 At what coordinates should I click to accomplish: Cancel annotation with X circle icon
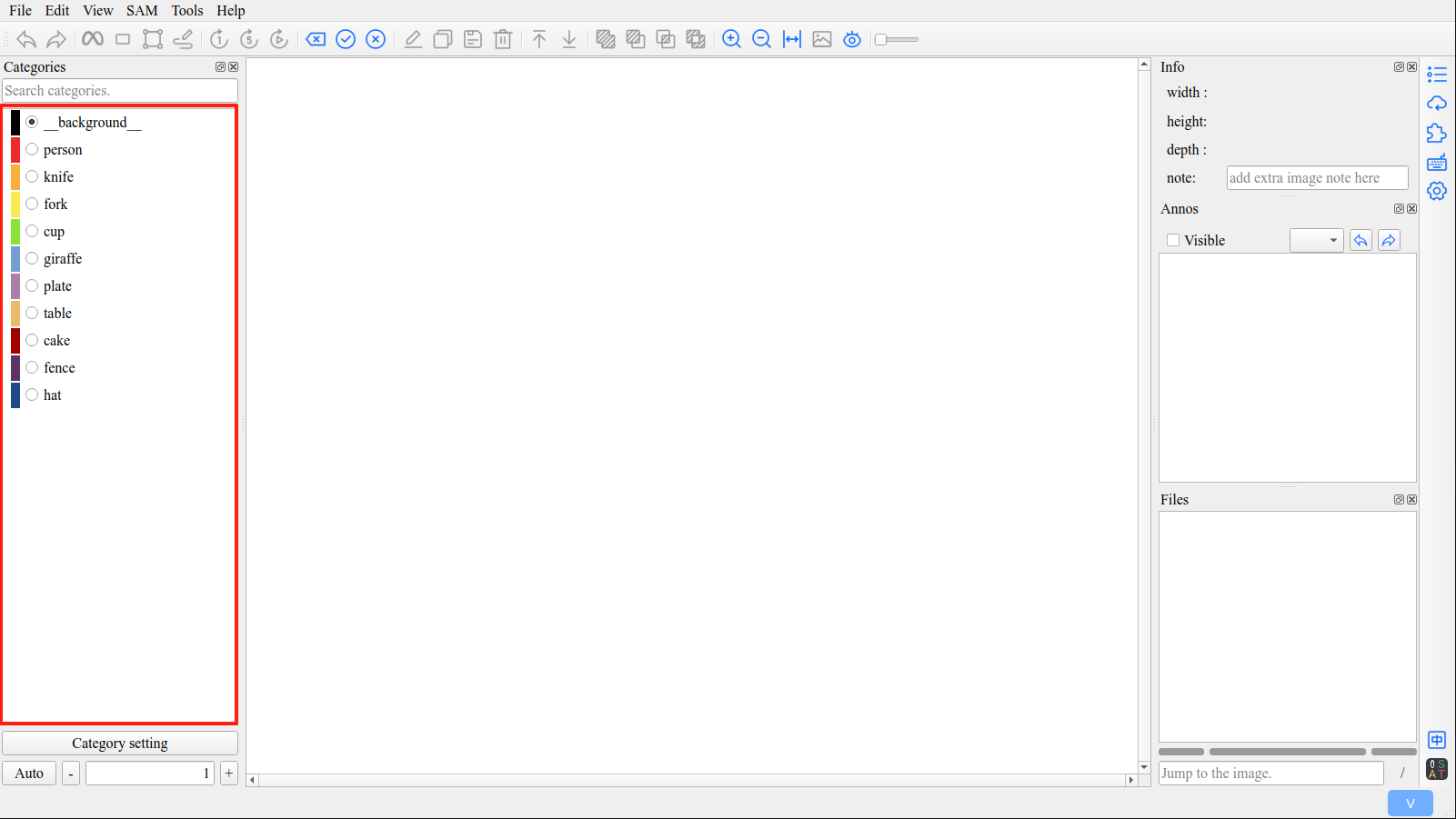click(x=376, y=39)
